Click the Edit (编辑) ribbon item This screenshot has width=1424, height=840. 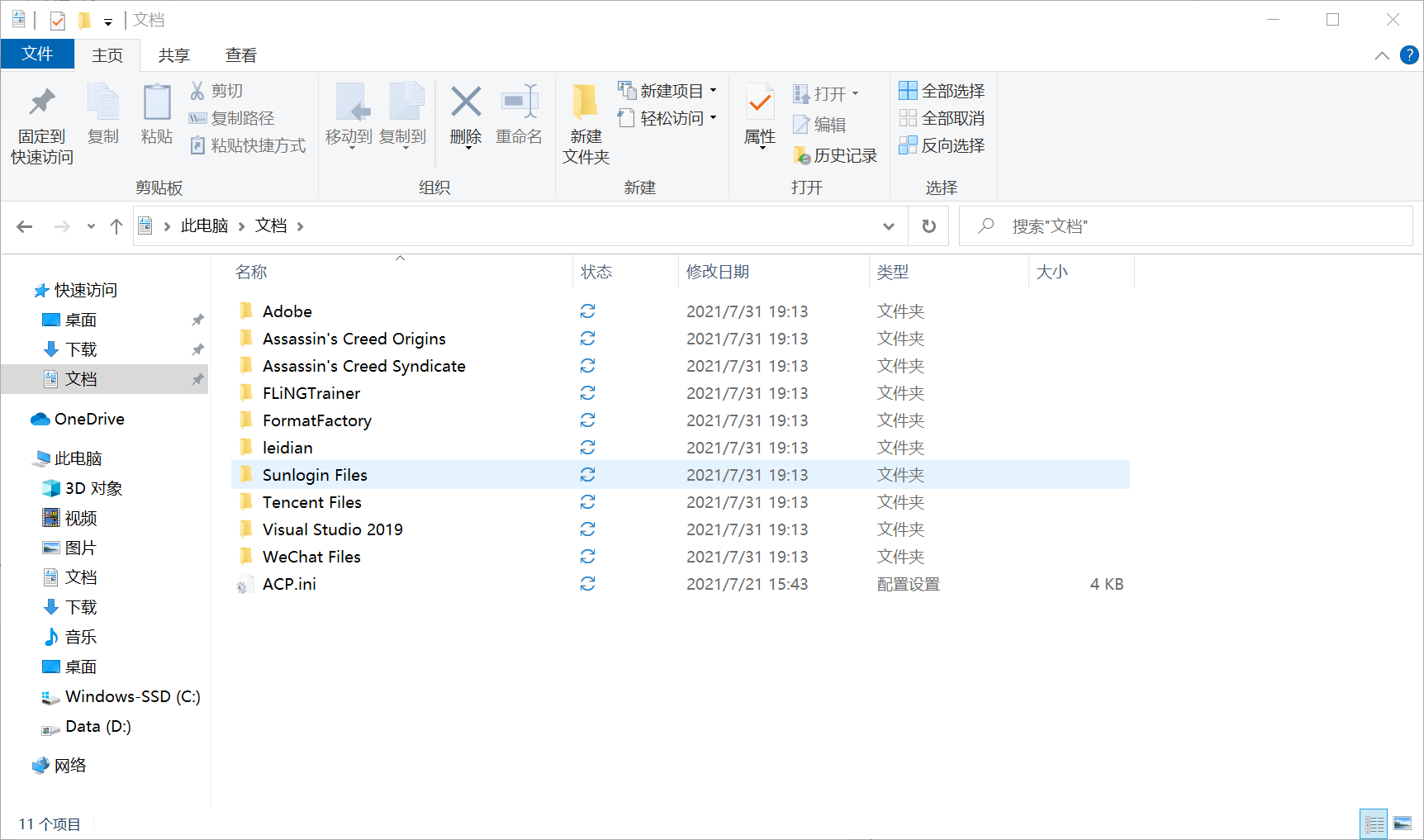[819, 125]
